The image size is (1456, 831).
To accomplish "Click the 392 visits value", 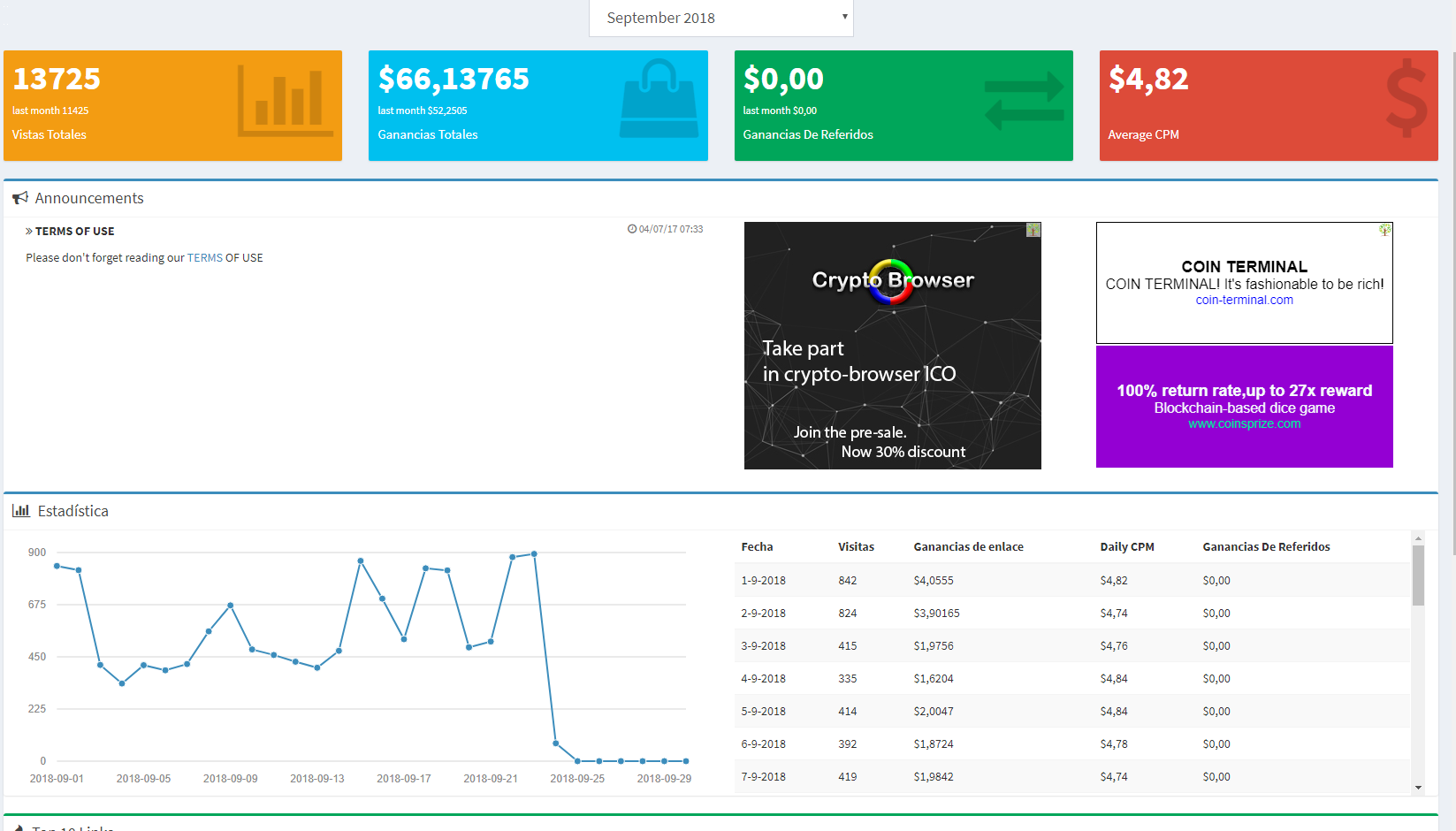I will point(848,744).
